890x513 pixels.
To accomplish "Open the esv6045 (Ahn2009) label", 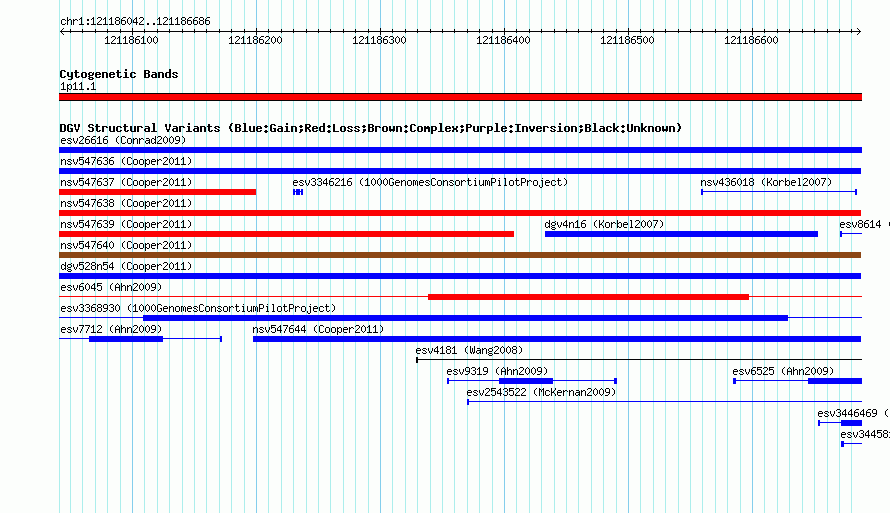I will click(111, 287).
